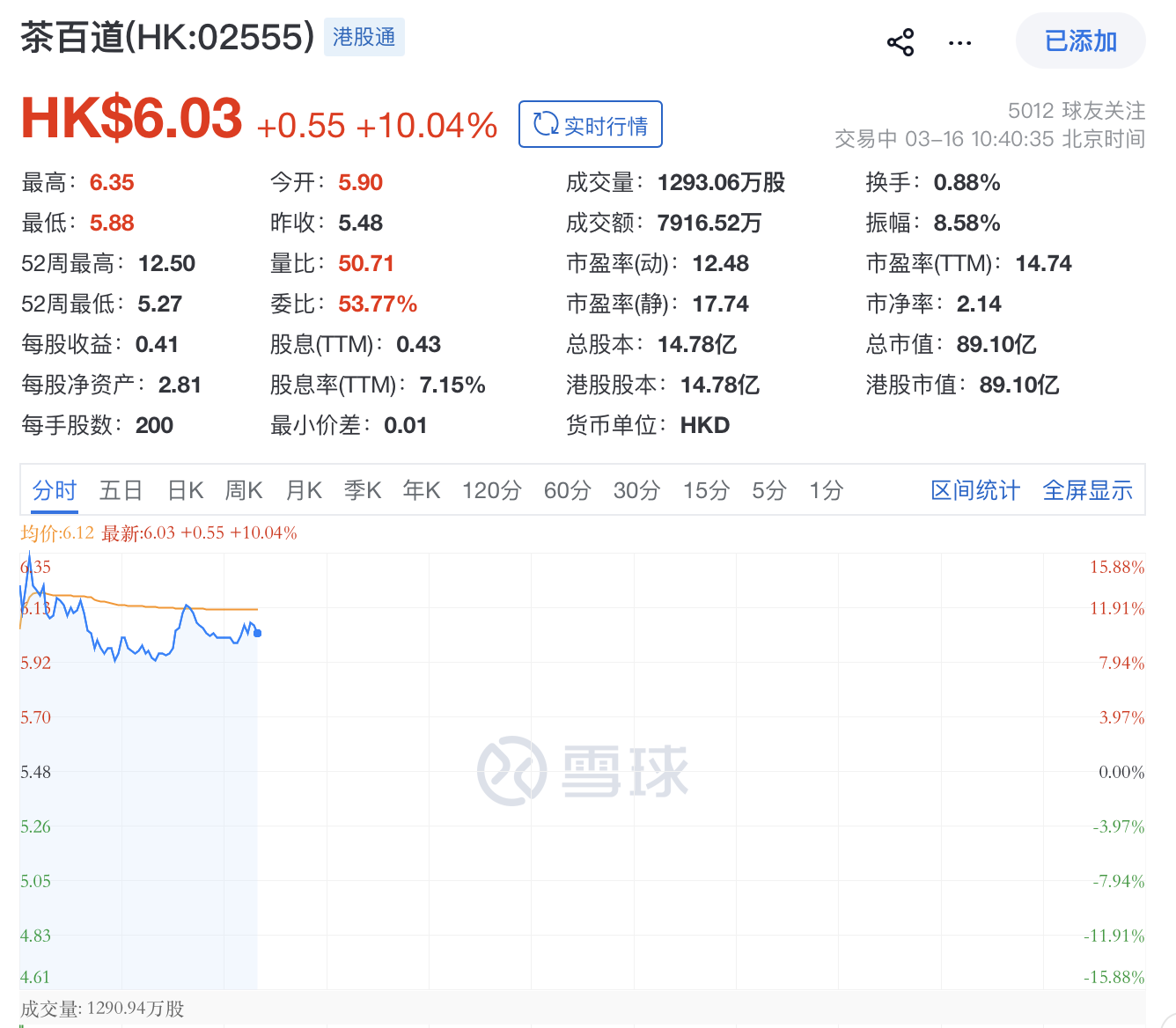
Task: Switch to the 日K chart tab
Action: point(185,490)
